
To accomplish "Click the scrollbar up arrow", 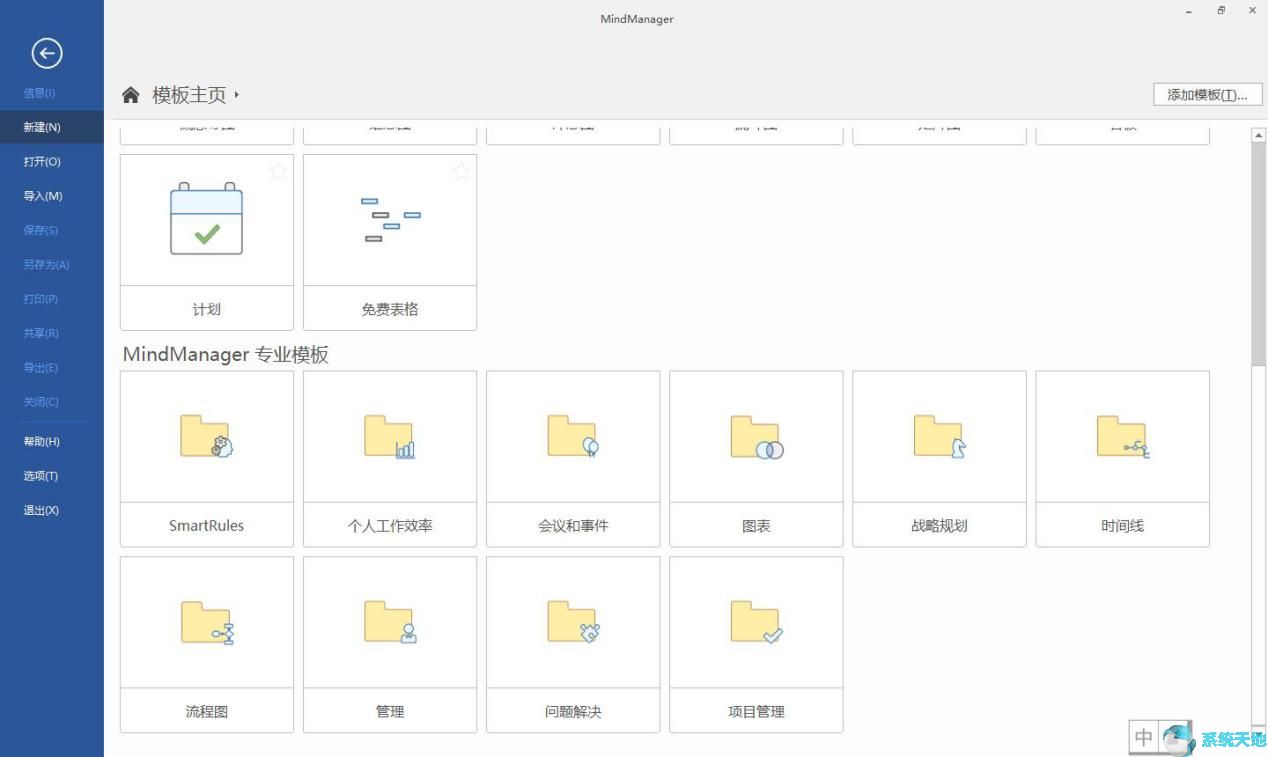I will [1259, 135].
